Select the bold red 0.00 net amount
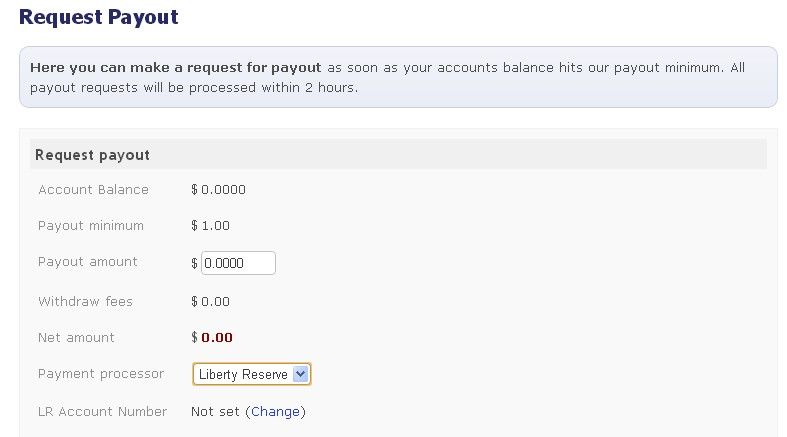This screenshot has height=437, width=787. (217, 338)
